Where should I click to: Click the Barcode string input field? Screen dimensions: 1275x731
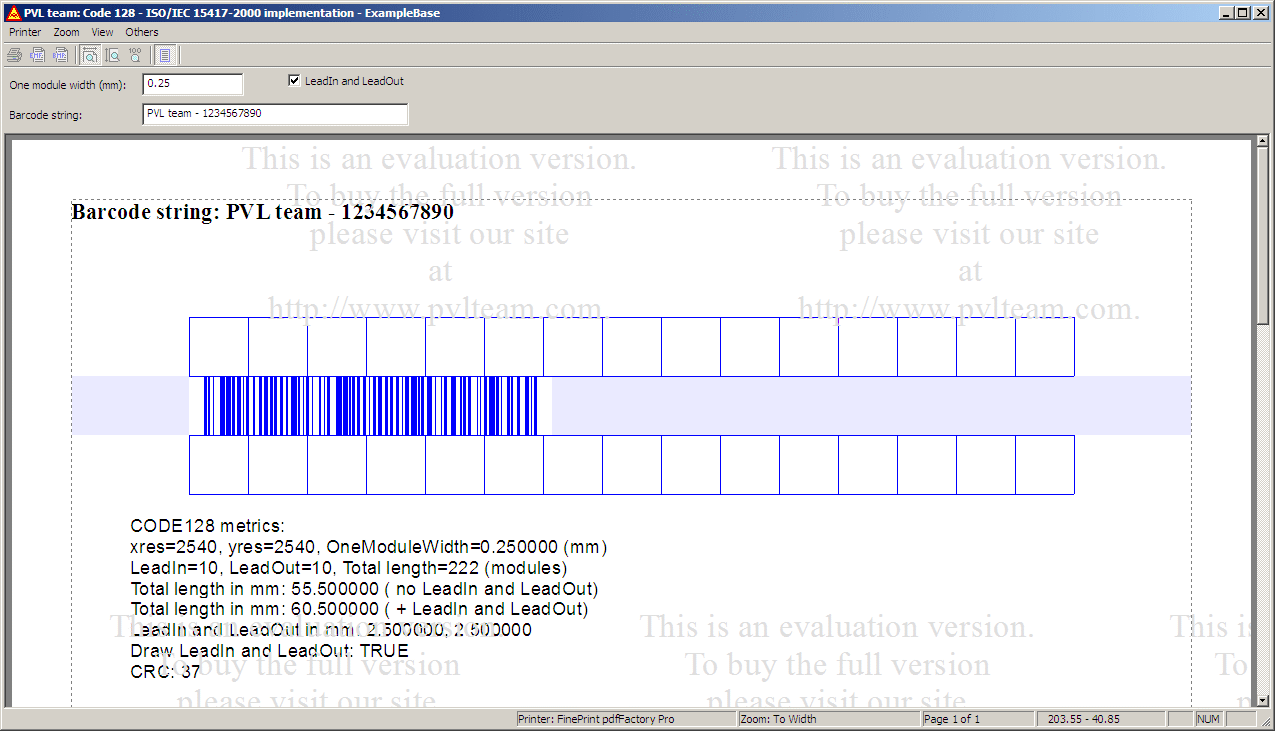[275, 114]
